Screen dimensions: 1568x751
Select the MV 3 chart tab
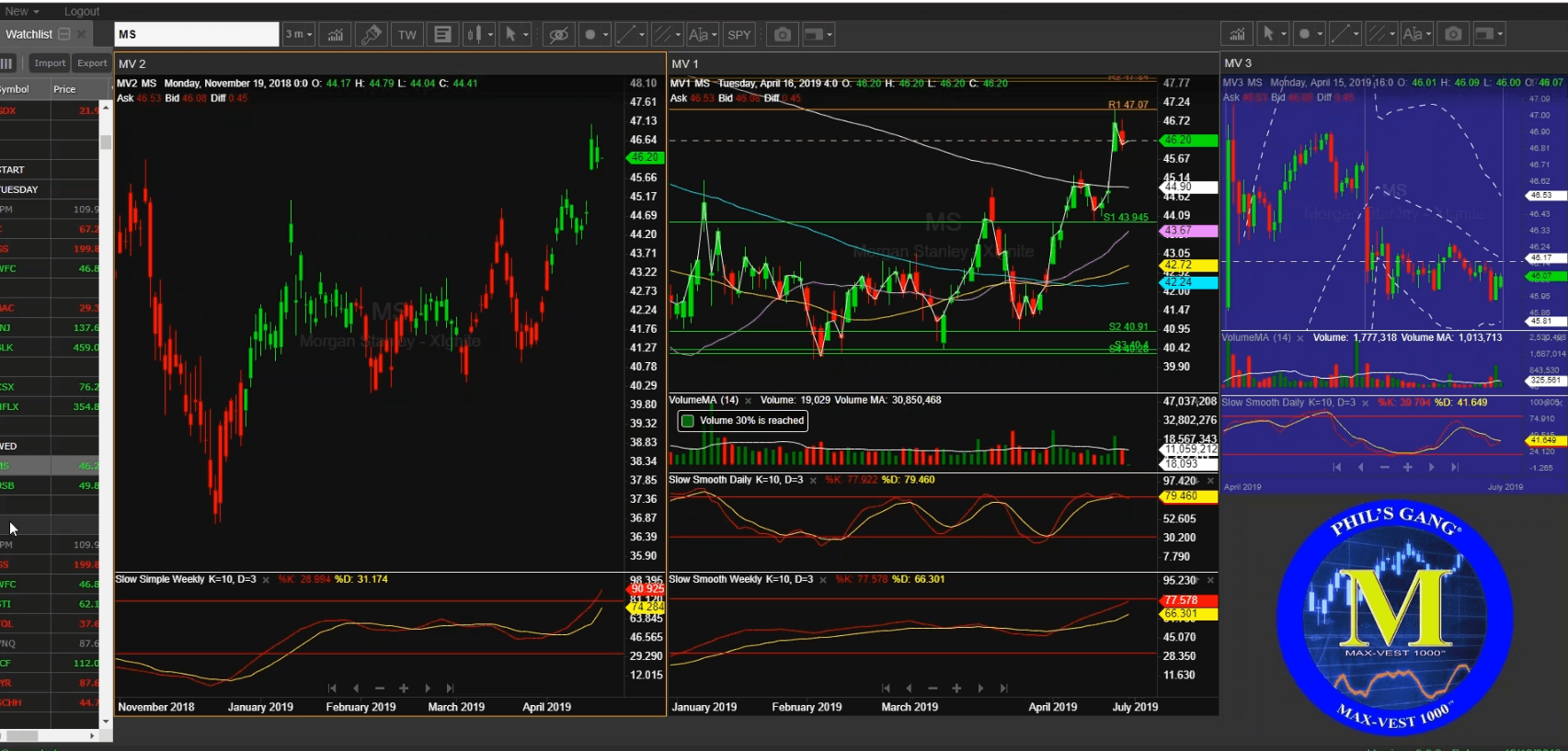[x=1238, y=63]
